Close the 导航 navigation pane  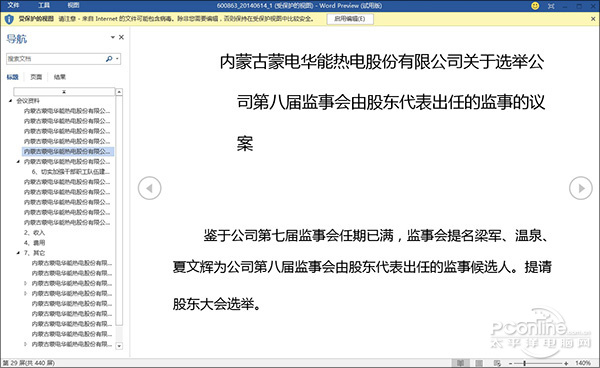[x=121, y=37]
